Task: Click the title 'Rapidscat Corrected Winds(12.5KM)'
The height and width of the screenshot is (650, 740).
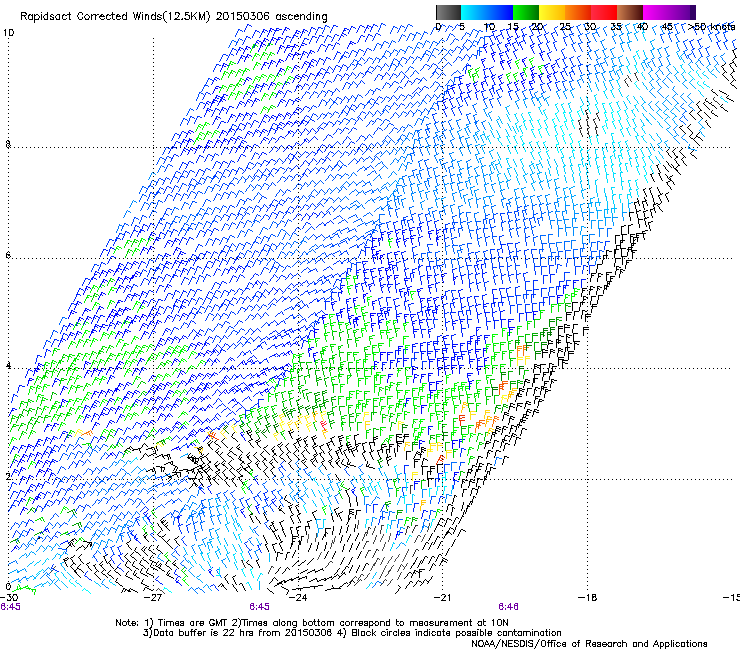Action: pos(116,17)
